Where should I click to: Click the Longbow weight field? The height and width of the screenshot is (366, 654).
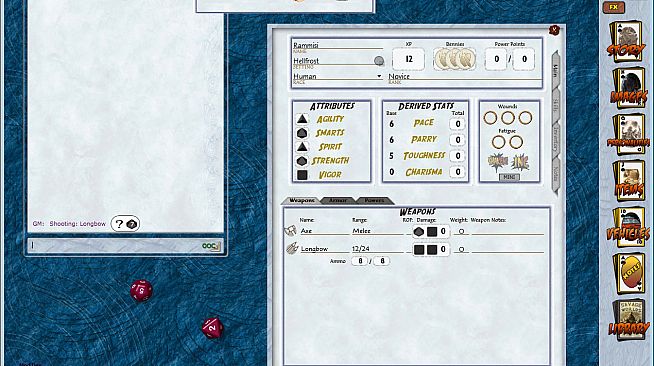(461, 249)
